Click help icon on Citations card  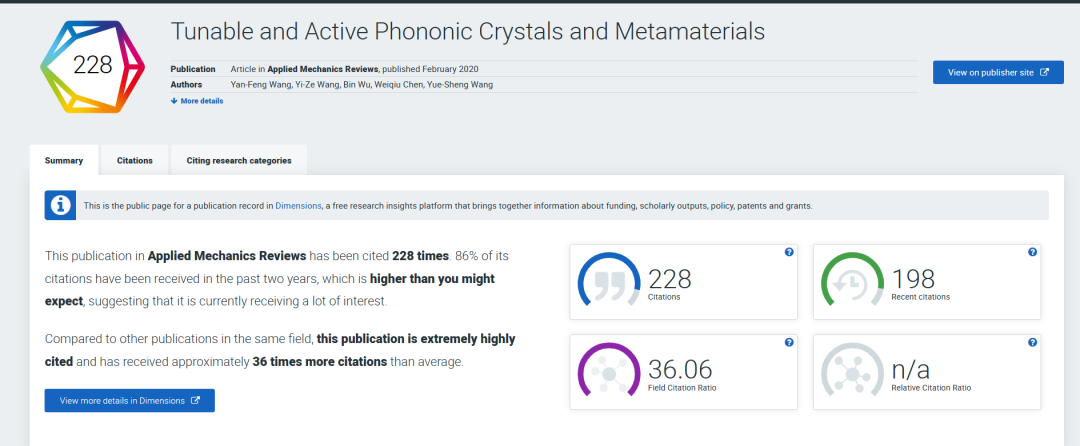click(x=789, y=252)
